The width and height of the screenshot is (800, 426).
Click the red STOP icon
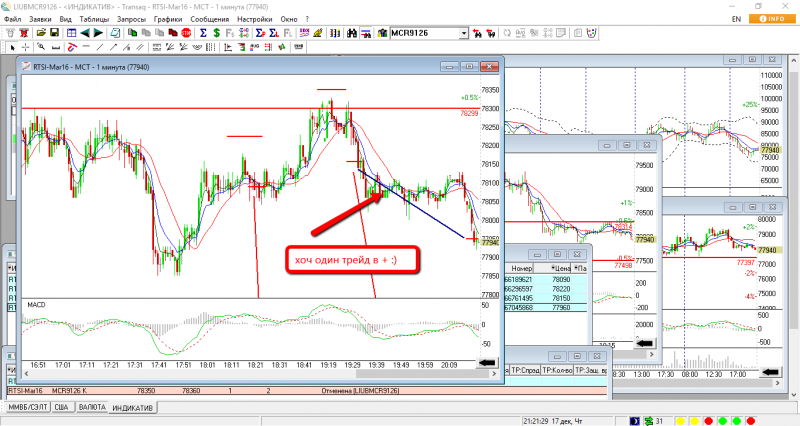(x=186, y=33)
